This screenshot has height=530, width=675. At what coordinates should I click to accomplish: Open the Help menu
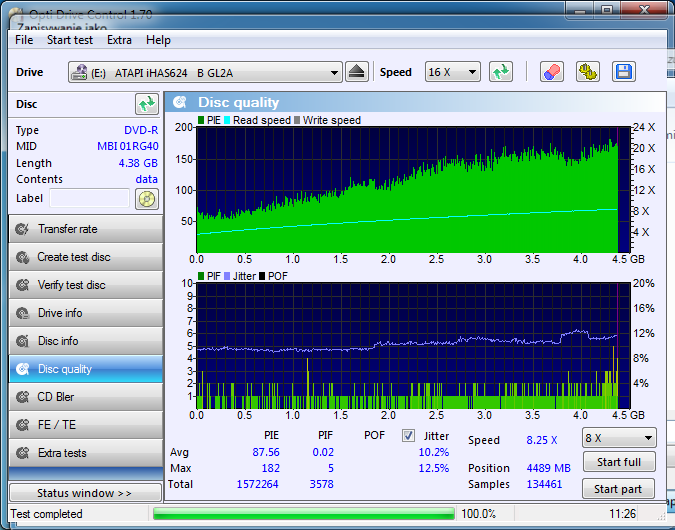158,40
